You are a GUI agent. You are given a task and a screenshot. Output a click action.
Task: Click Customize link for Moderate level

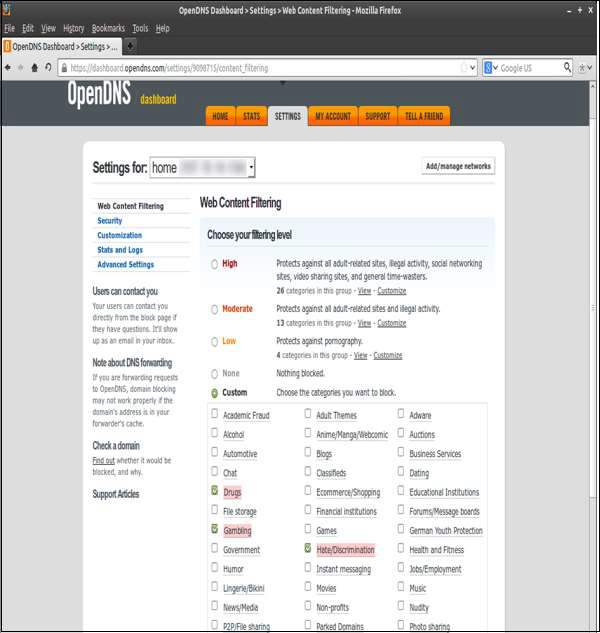point(392,323)
